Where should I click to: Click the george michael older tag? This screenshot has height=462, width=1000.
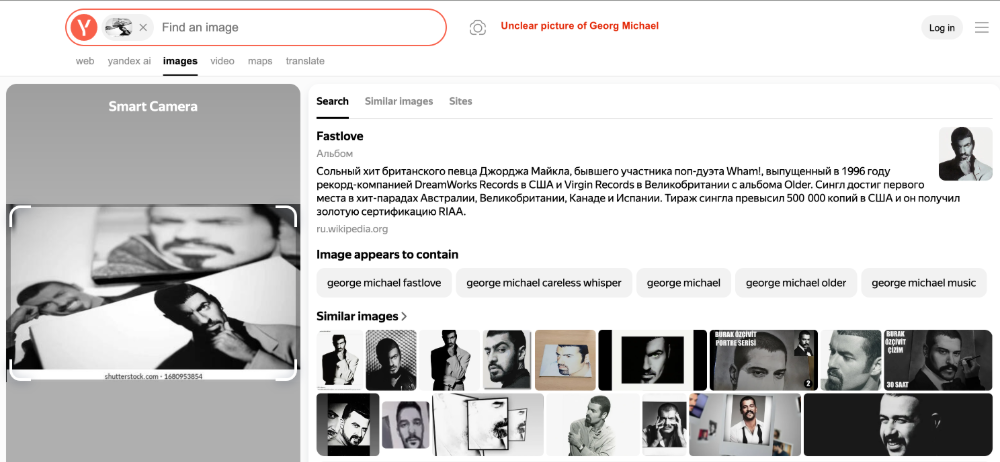[796, 283]
